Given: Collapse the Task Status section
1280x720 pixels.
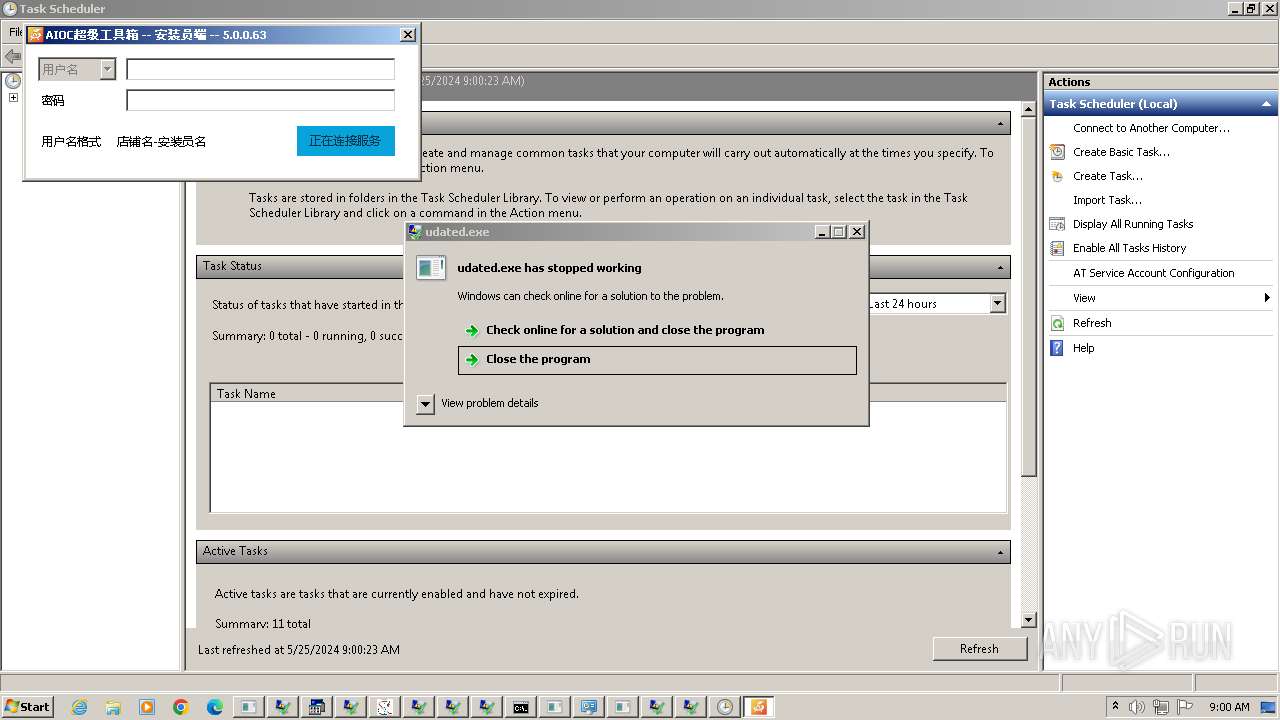Looking at the screenshot, I should pyautogui.click(x=1000, y=267).
